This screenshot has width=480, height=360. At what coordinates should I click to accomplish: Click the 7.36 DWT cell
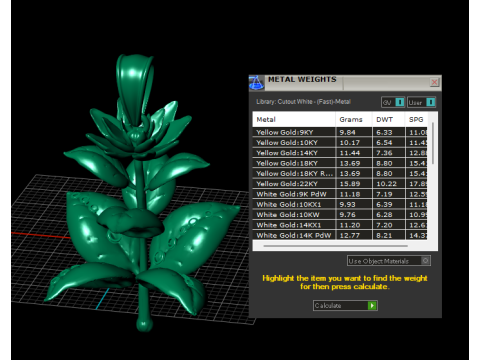pyautogui.click(x=389, y=153)
